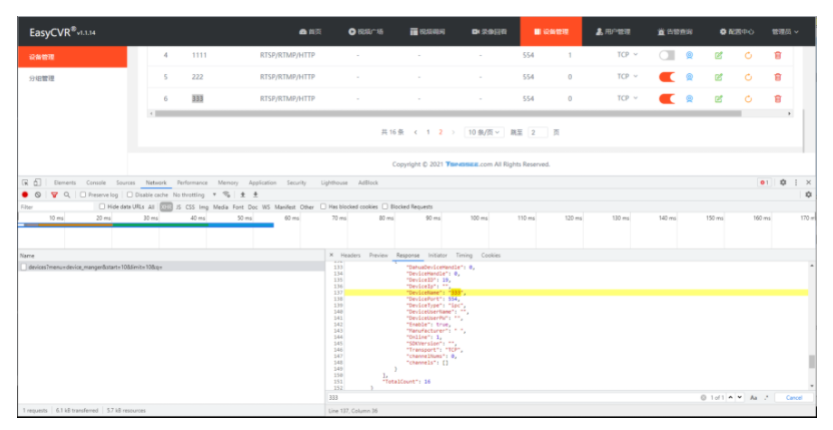Switch to DevTools Elements tab
833x430 pixels.
click(65, 182)
